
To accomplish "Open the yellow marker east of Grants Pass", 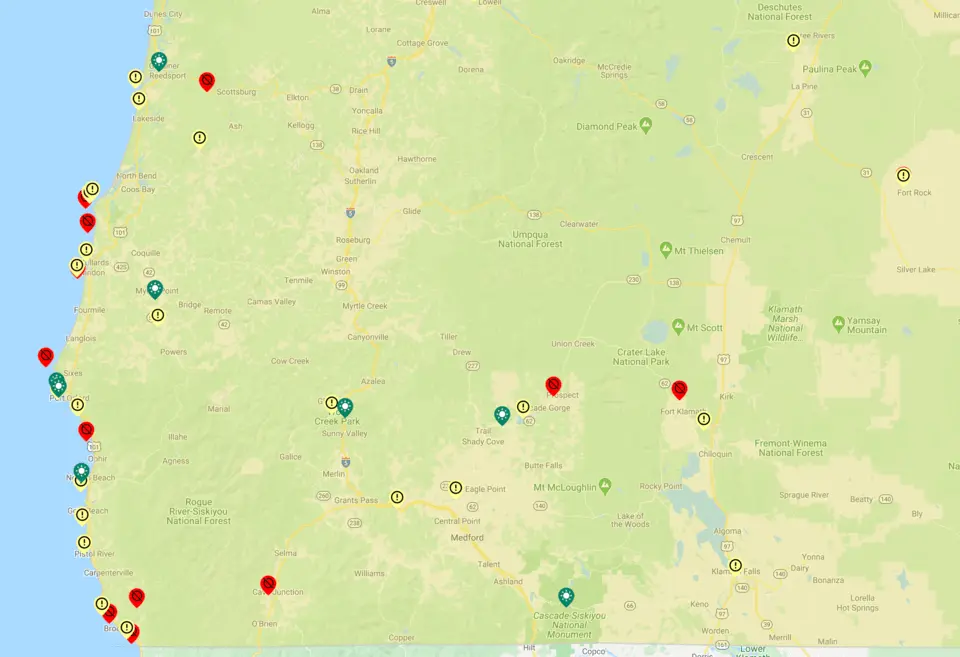I will pos(397,497).
